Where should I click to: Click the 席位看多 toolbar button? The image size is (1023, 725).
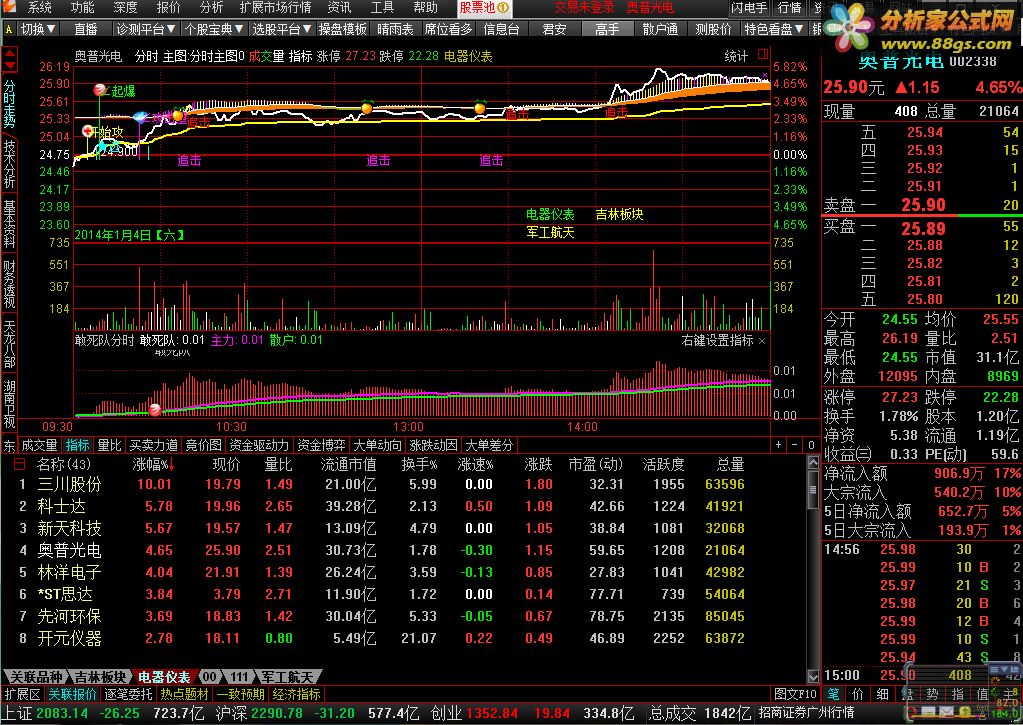[448, 29]
